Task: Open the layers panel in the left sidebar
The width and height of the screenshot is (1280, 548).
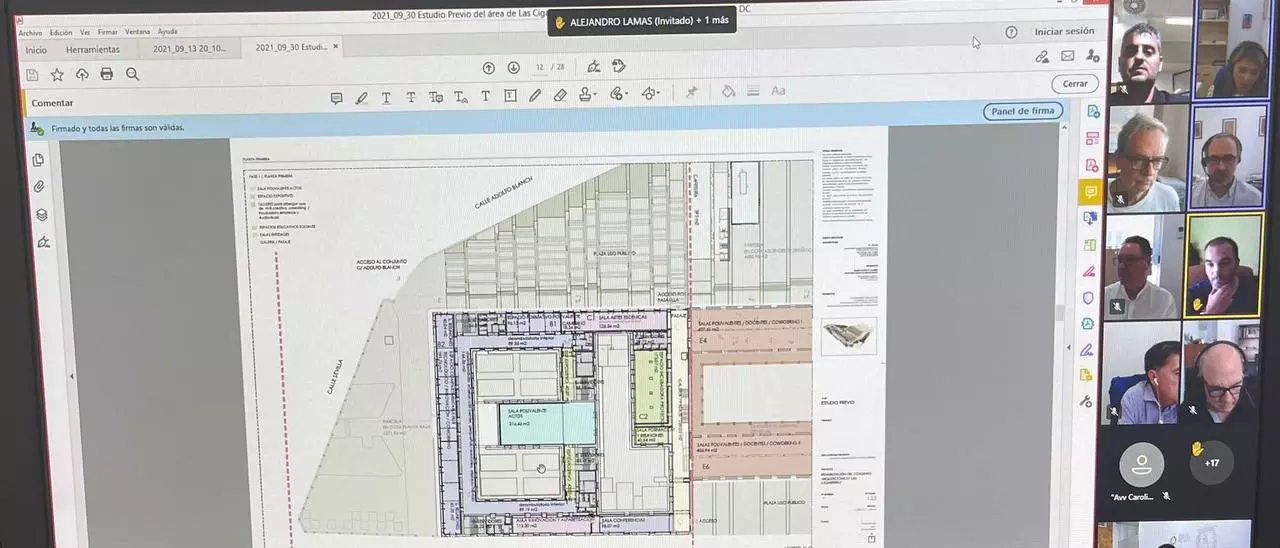Action: click(x=41, y=214)
